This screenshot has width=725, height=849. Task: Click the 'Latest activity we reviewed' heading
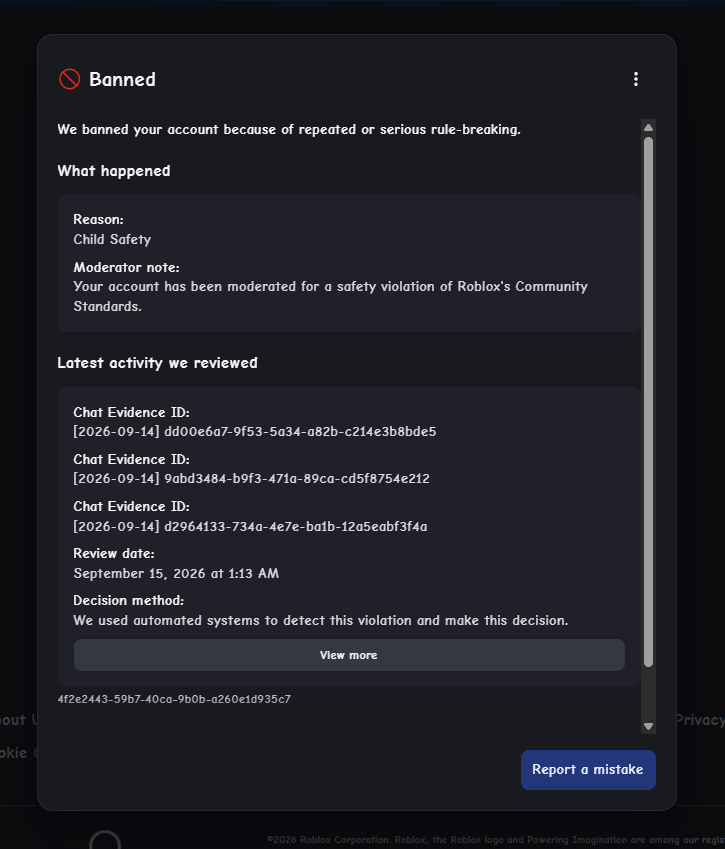click(158, 363)
